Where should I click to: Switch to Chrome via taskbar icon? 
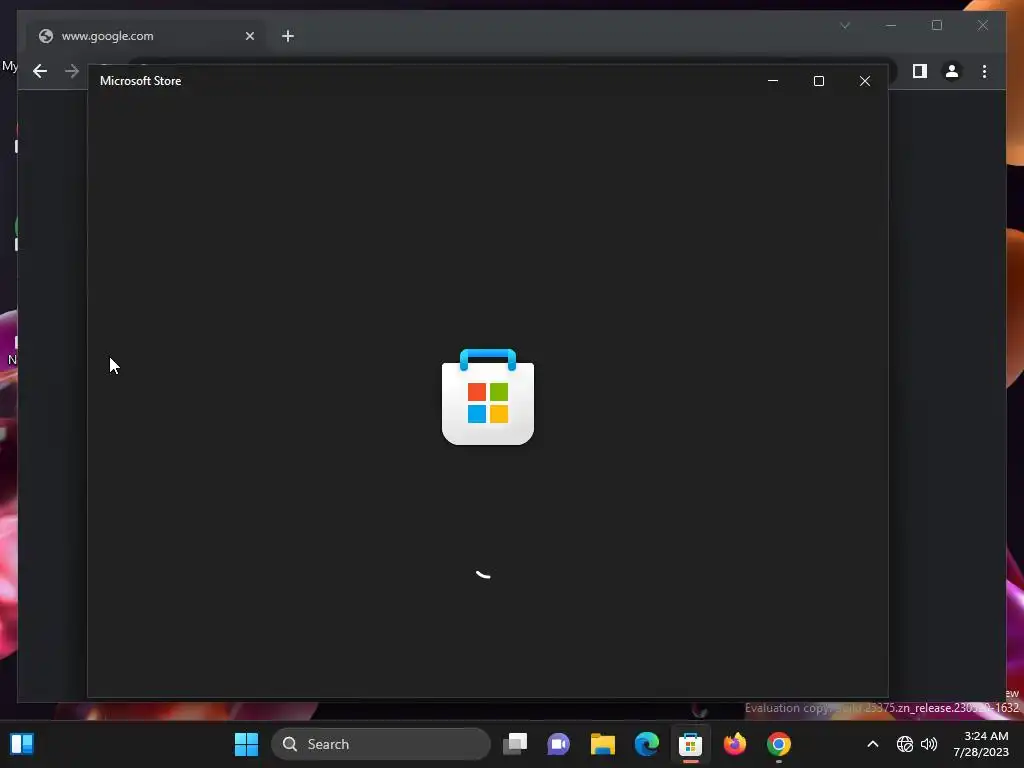click(x=778, y=744)
